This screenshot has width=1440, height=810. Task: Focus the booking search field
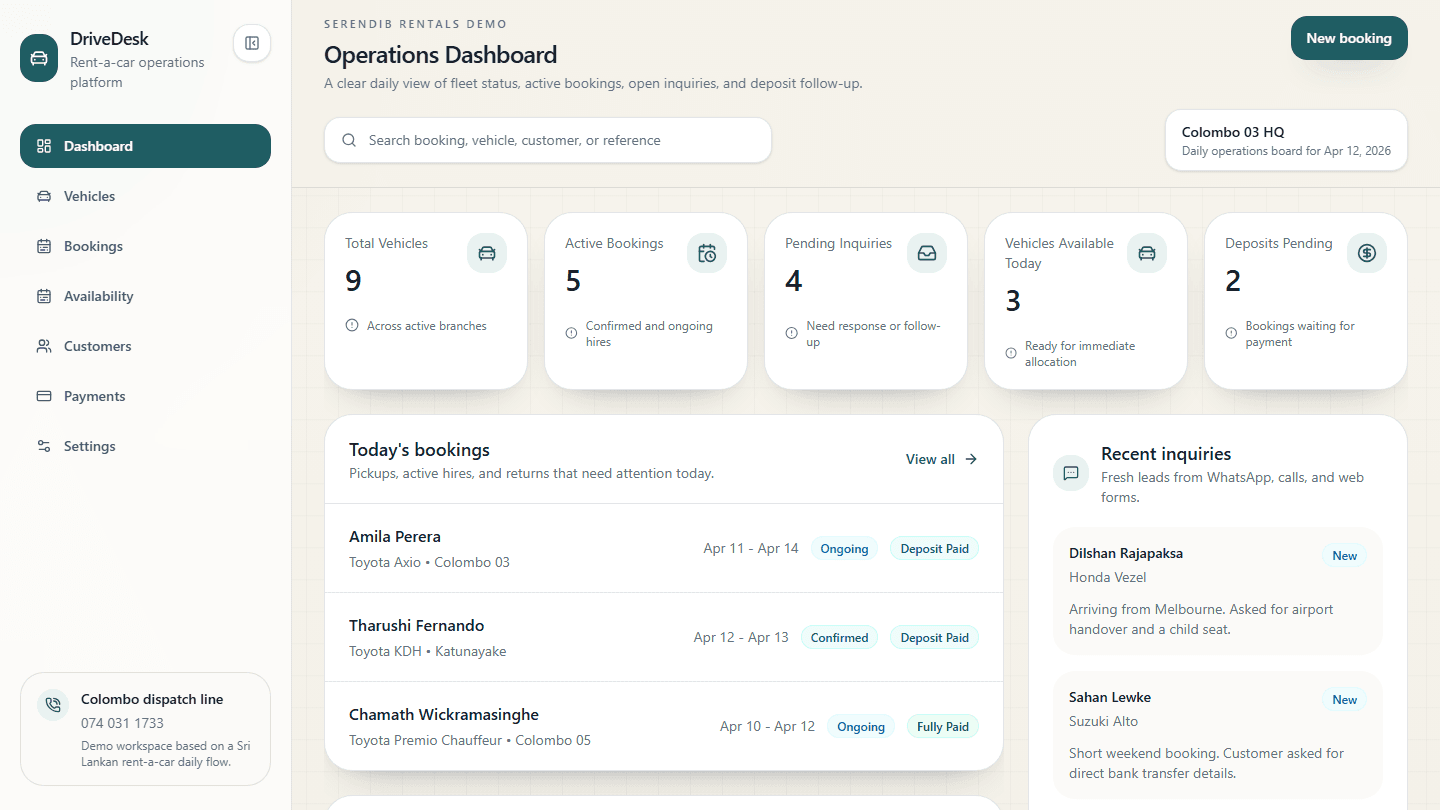pos(548,141)
